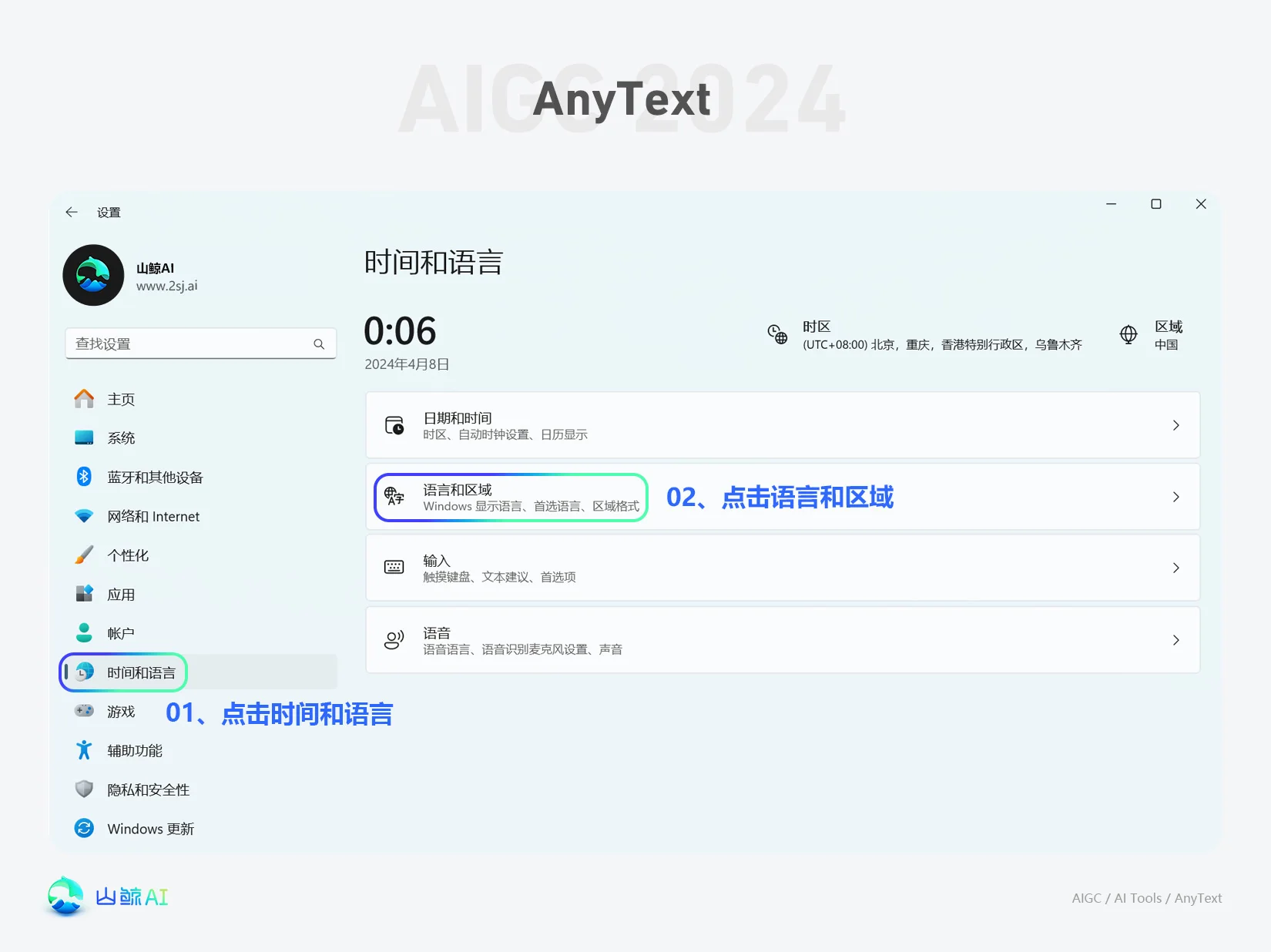Open 日期和时间 settings row
The height and width of the screenshot is (952, 1271).
[x=783, y=425]
